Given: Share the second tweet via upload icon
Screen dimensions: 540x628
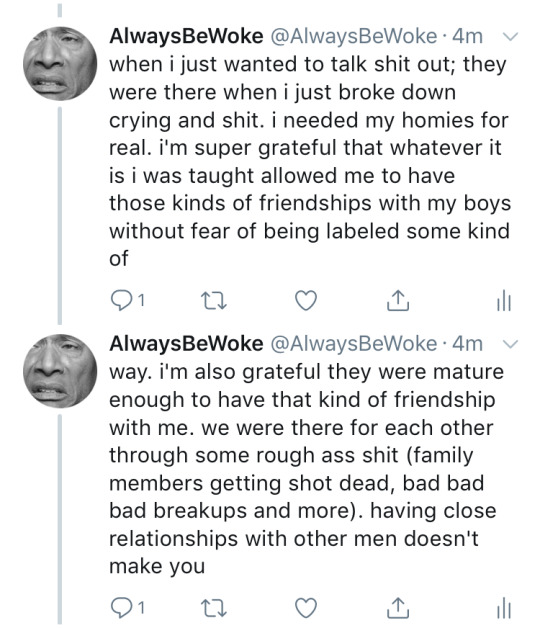Looking at the screenshot, I should point(398,608).
